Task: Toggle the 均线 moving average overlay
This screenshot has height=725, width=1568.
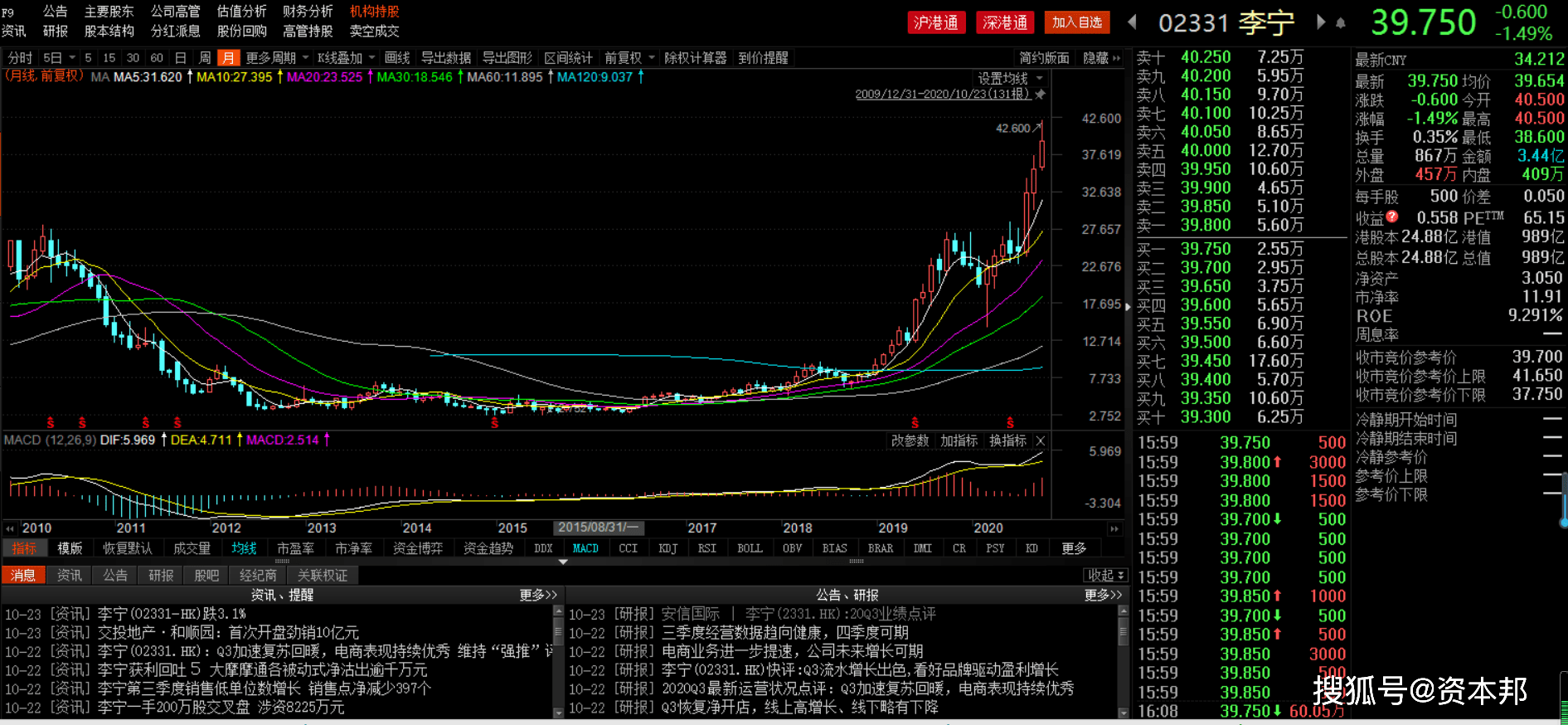Action: coord(244,548)
